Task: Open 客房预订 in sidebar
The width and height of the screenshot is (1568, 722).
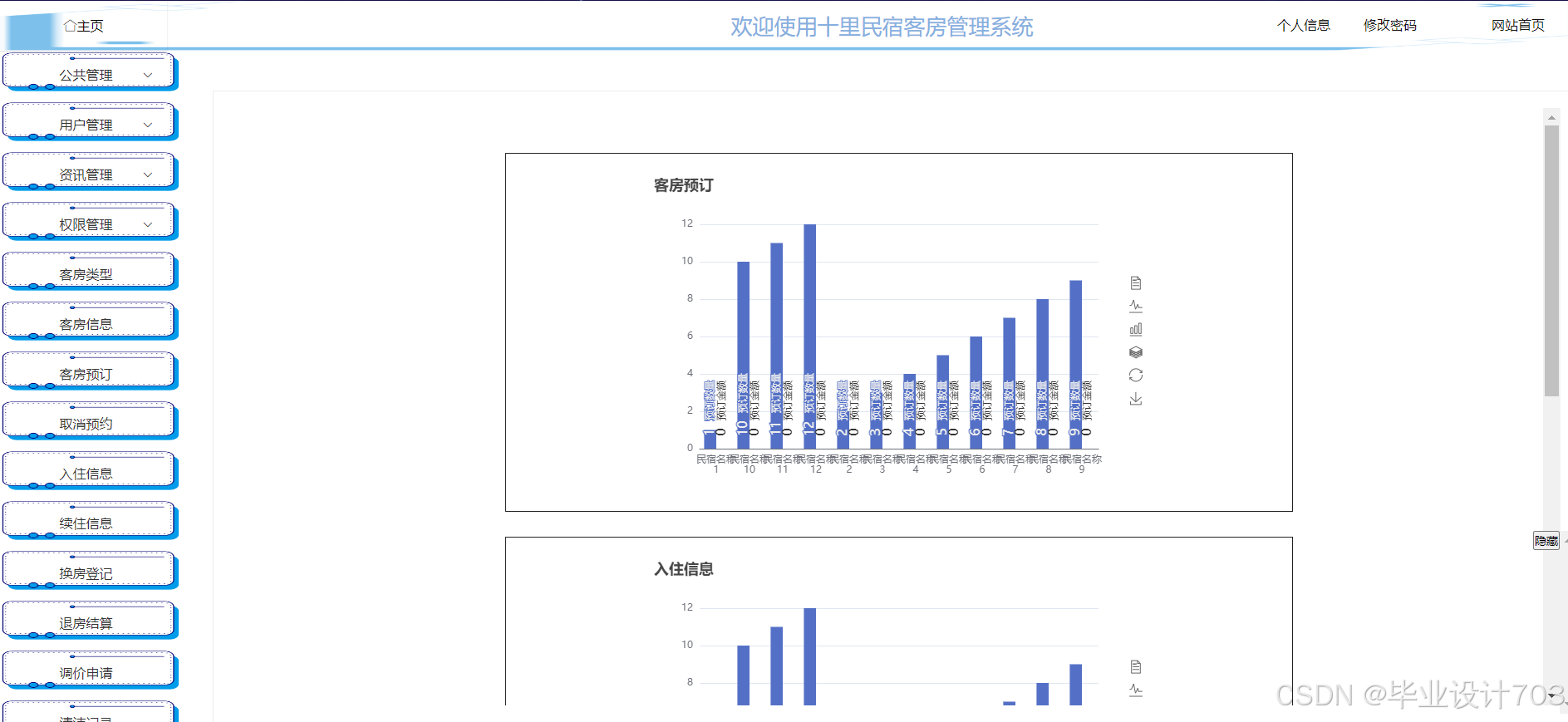Action: (90, 372)
